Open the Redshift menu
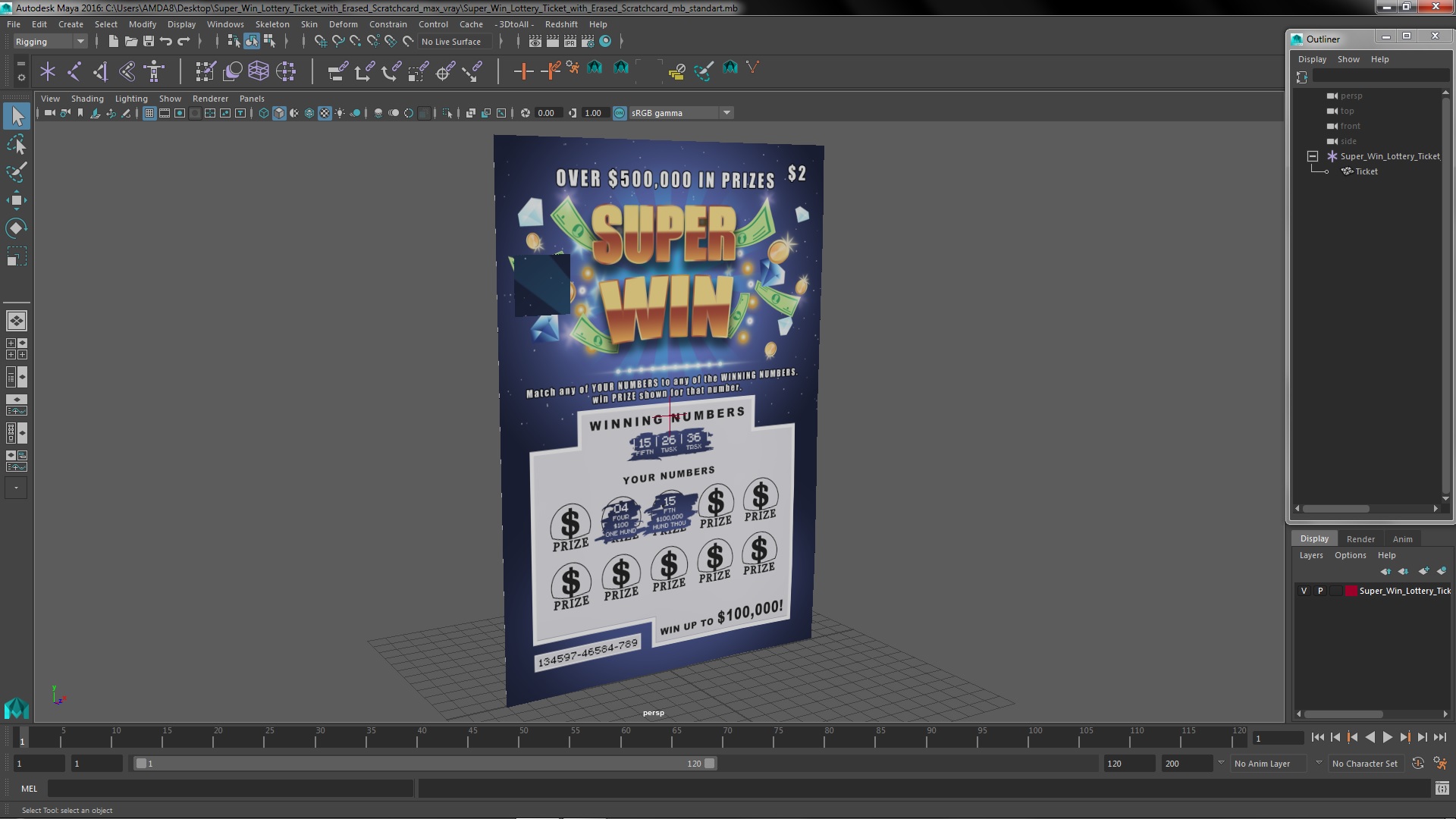The image size is (1456, 819). (x=561, y=24)
